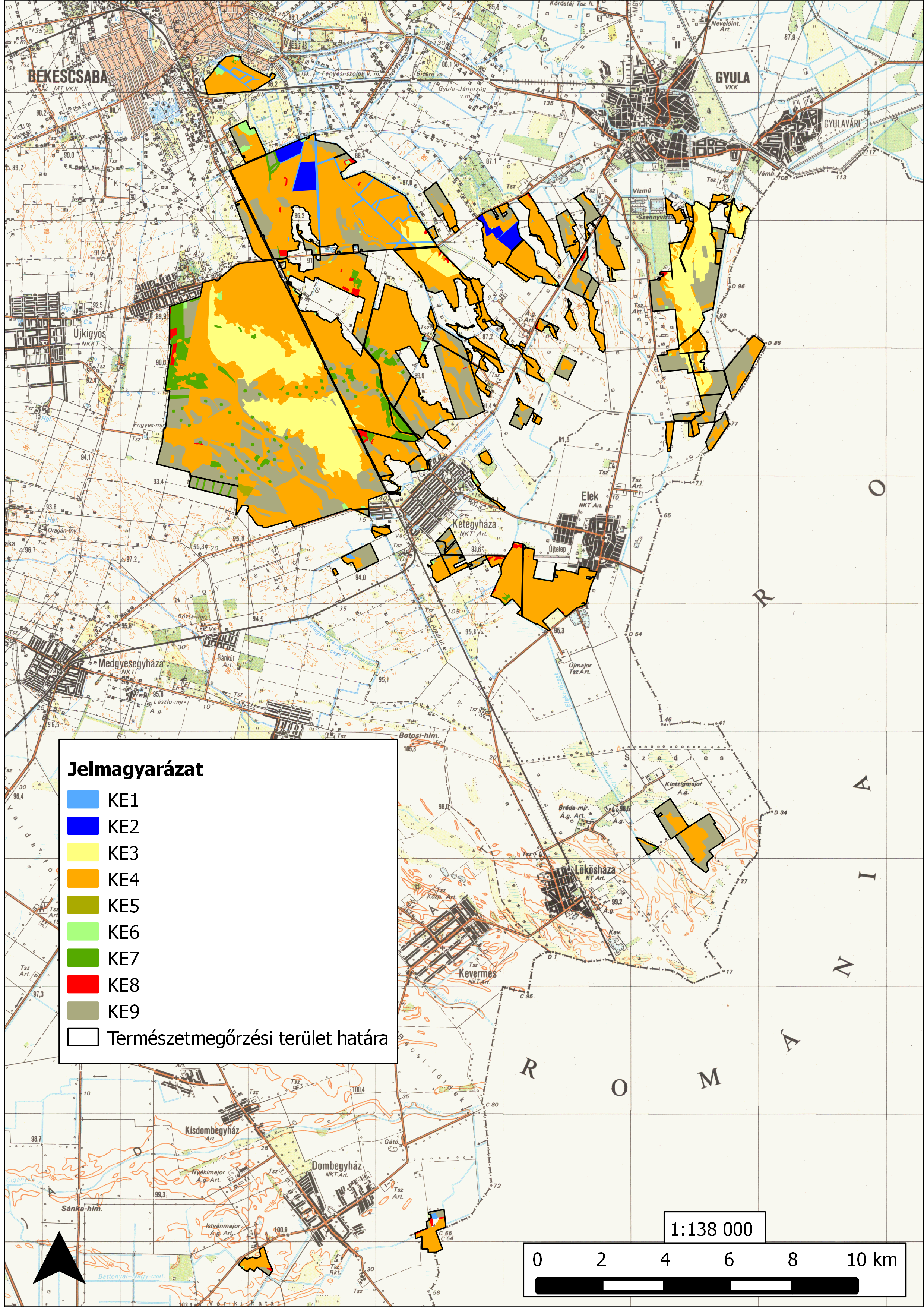Click the Medgyesegyháza town label
Image resolution: width=924 pixels, height=1307 pixels.
131,663
